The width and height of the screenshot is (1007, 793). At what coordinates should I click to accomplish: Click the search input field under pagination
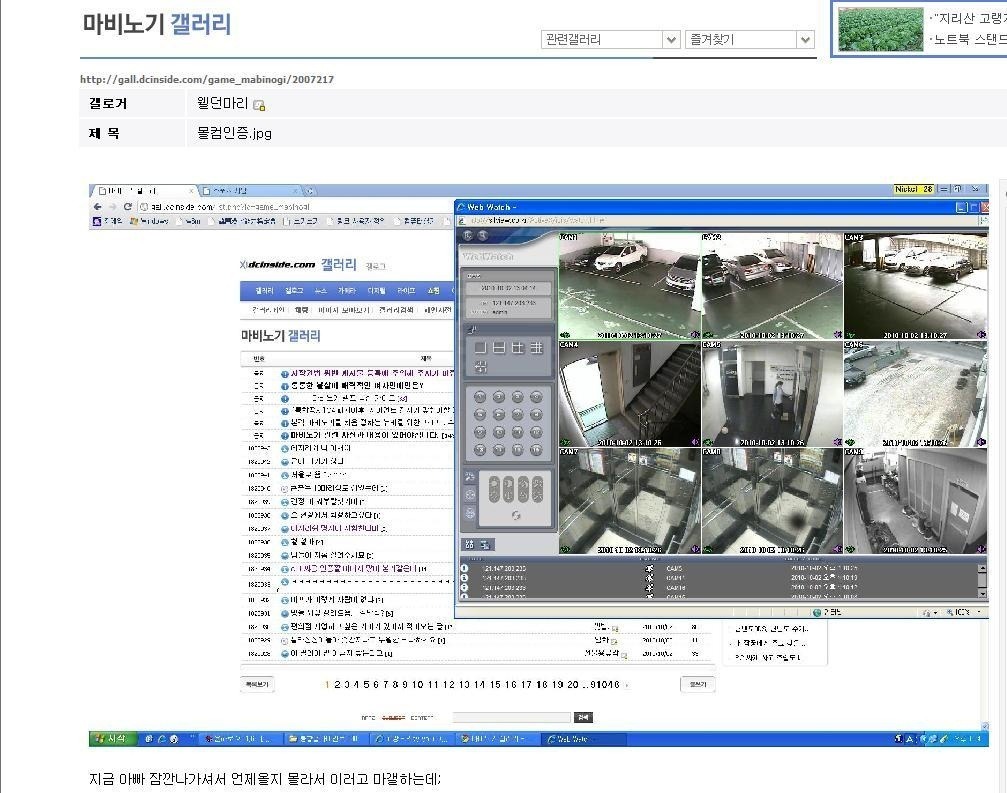point(511,717)
